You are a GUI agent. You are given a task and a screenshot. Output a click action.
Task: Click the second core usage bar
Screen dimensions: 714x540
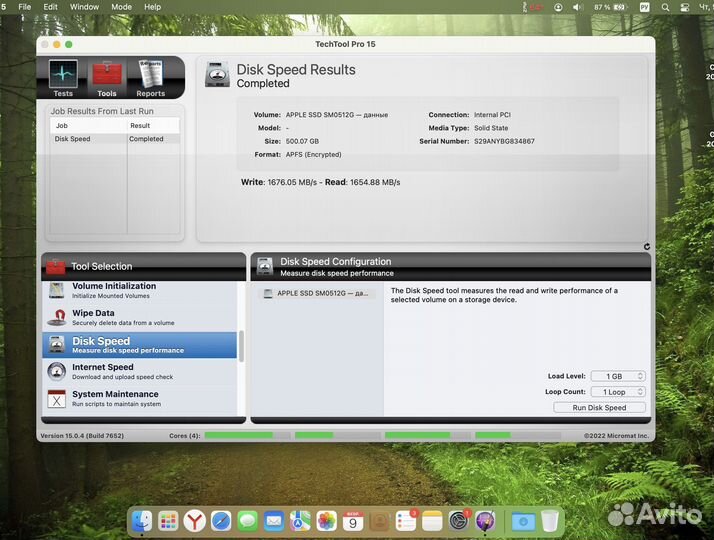point(337,435)
